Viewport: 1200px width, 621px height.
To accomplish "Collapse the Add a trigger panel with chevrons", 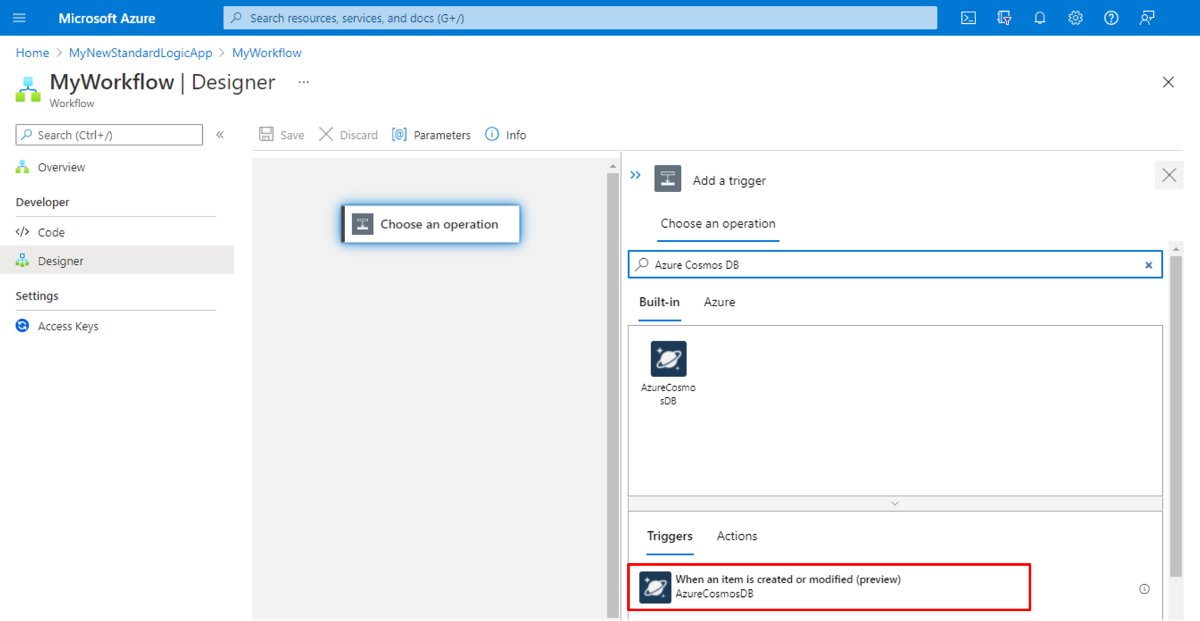I will pos(635,175).
